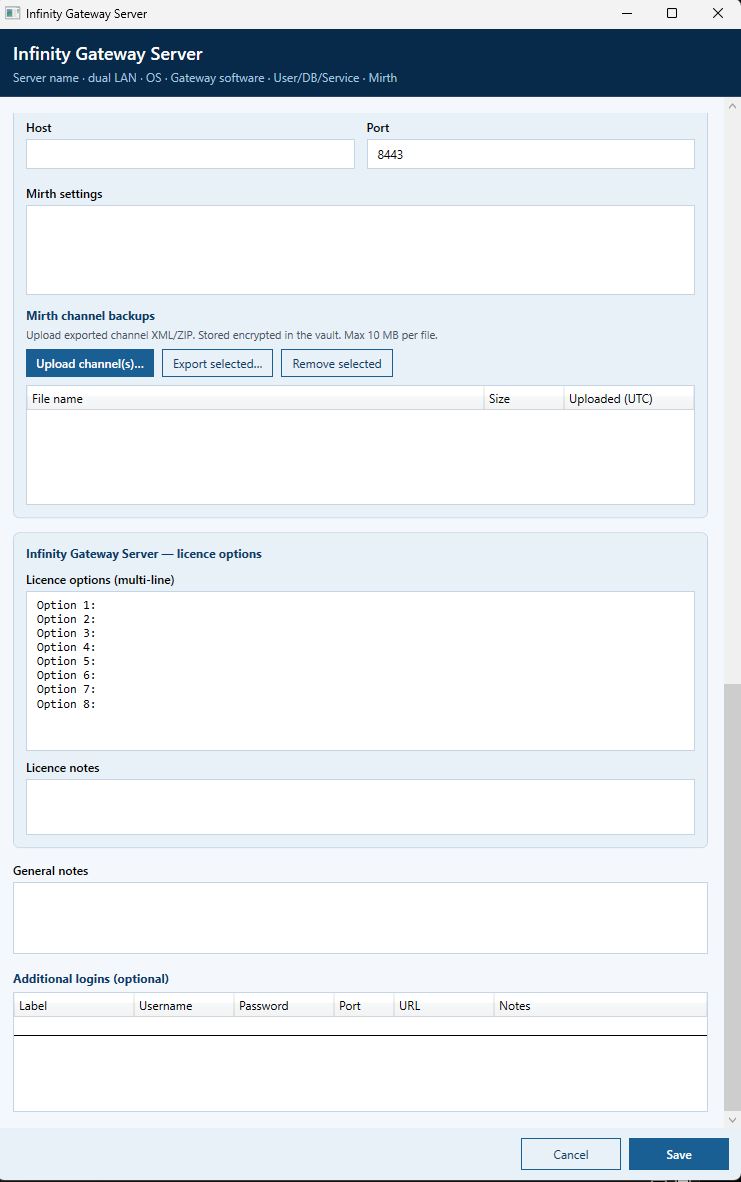
Task: Click the 'Option 8:' line text
Action: click(x=66, y=703)
